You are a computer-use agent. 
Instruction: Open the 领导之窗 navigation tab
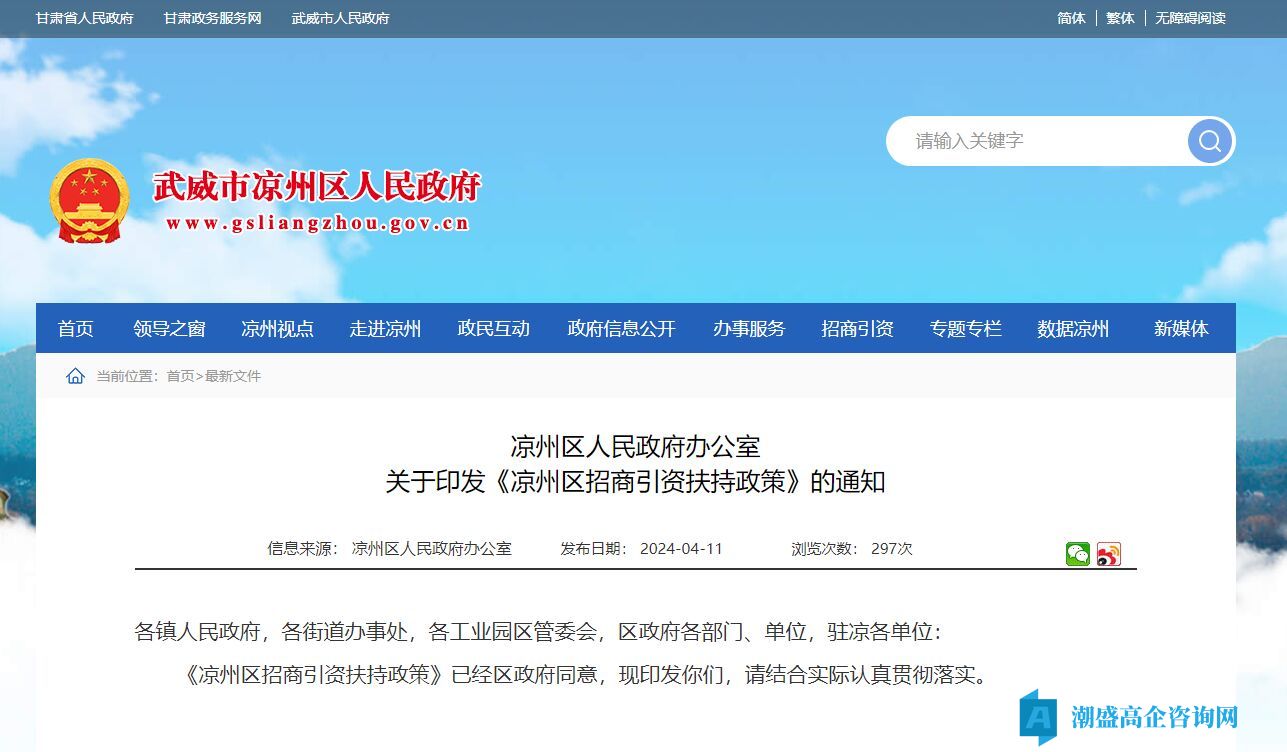pos(169,329)
